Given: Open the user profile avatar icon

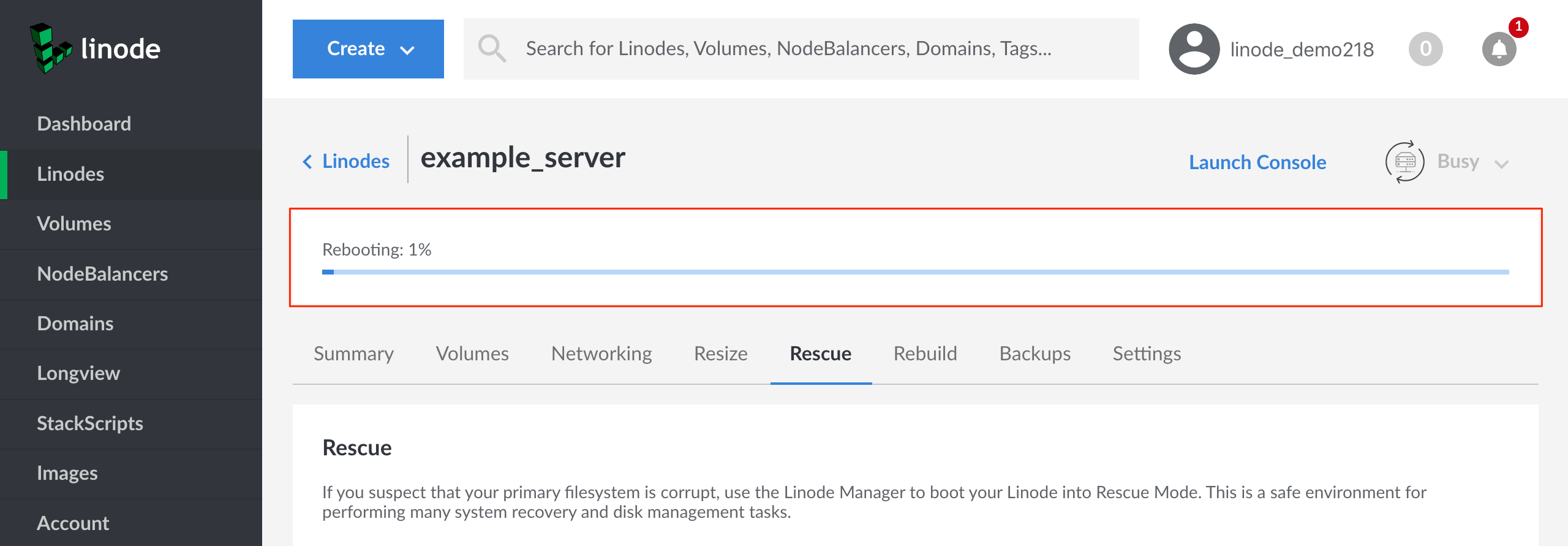Looking at the screenshot, I should (1194, 49).
